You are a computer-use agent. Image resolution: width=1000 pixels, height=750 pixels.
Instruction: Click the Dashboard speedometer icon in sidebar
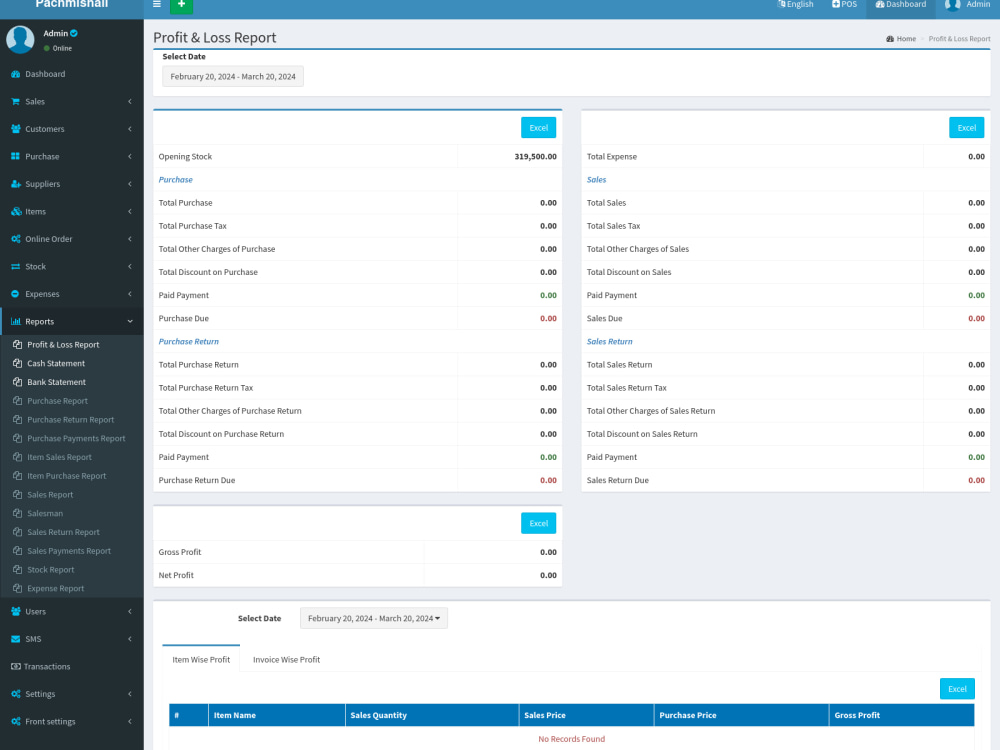coord(16,74)
